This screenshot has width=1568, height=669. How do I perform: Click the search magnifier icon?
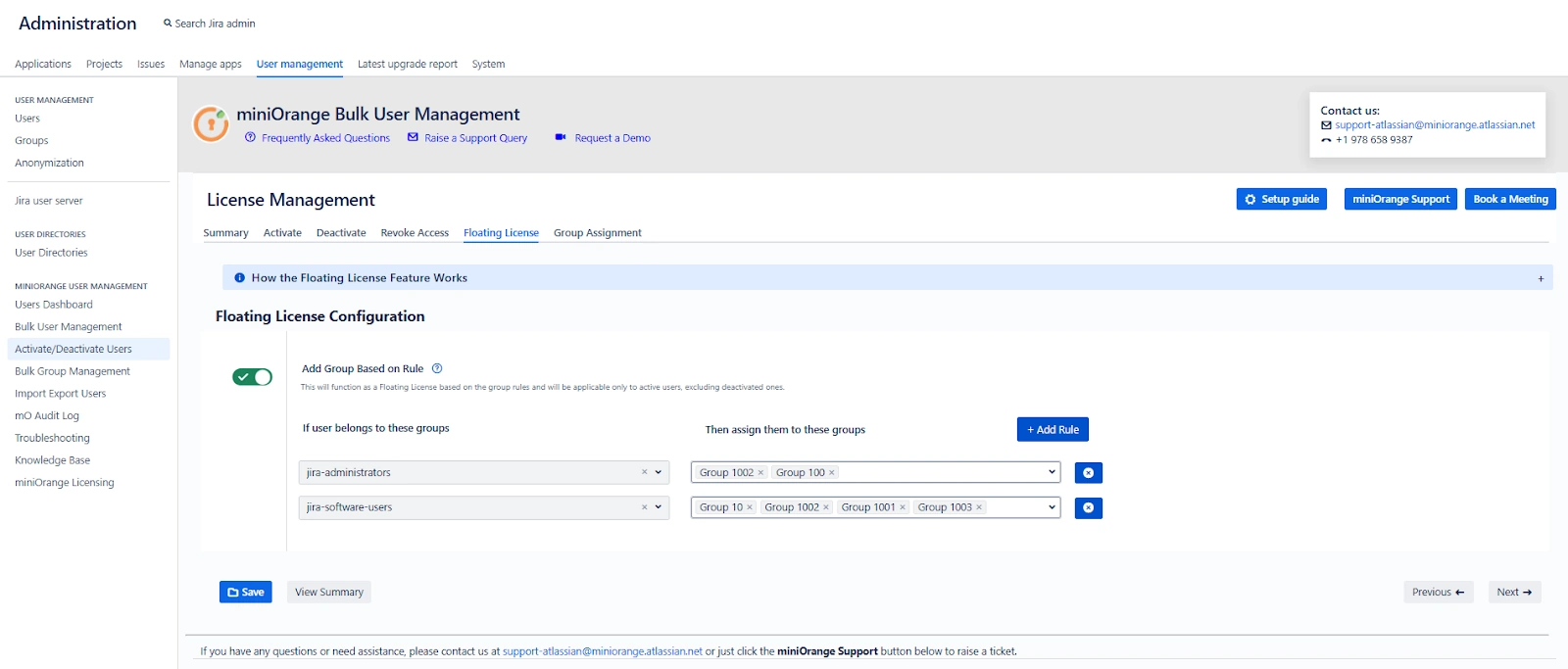[168, 23]
